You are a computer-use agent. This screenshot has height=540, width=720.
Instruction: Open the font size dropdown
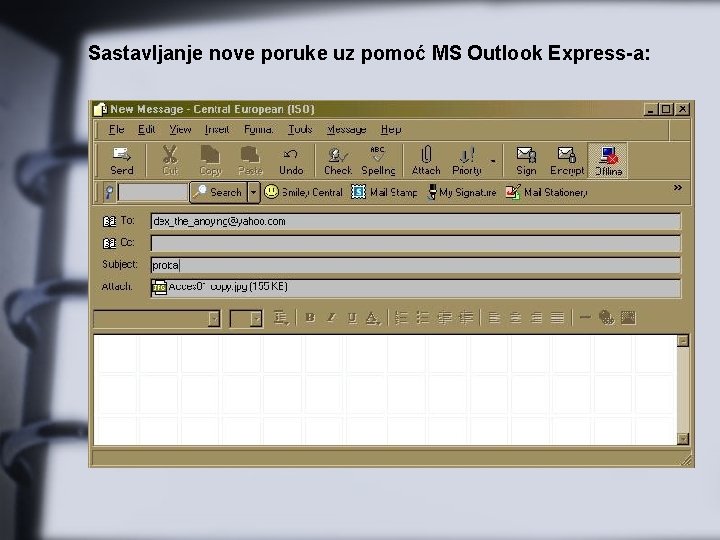(x=257, y=318)
